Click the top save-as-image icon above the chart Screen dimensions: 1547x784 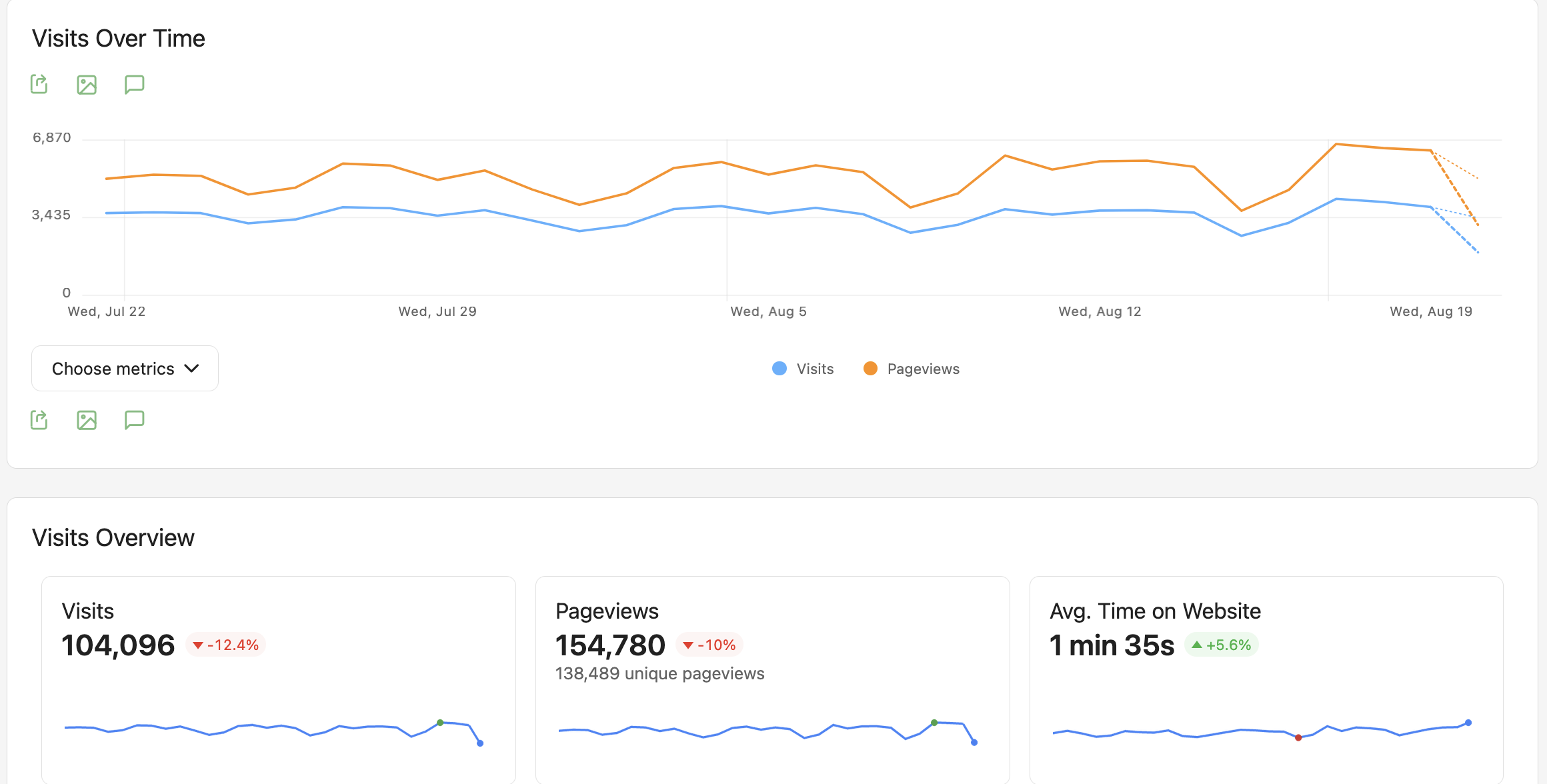87,85
